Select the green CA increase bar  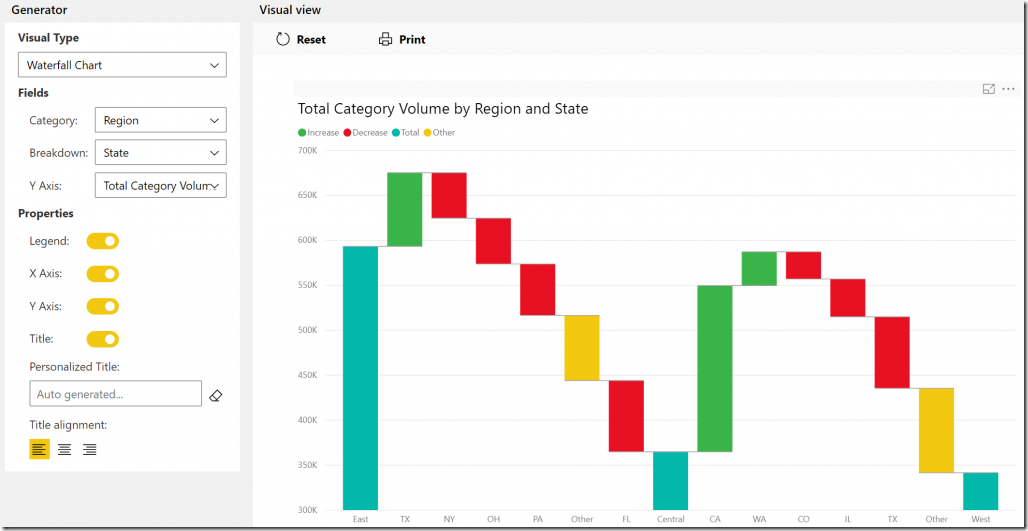tap(715, 368)
